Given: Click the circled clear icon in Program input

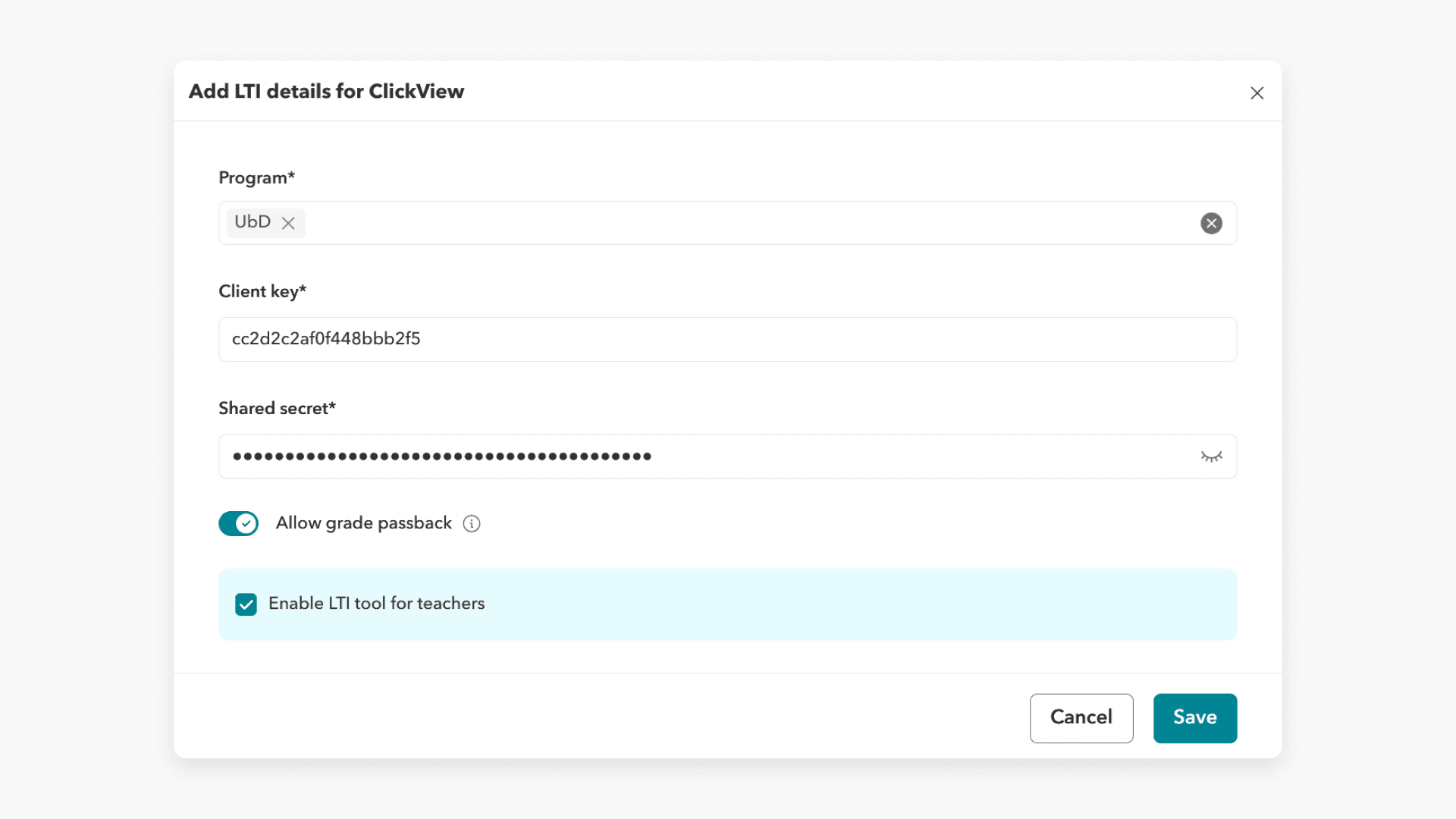Looking at the screenshot, I should (x=1211, y=223).
